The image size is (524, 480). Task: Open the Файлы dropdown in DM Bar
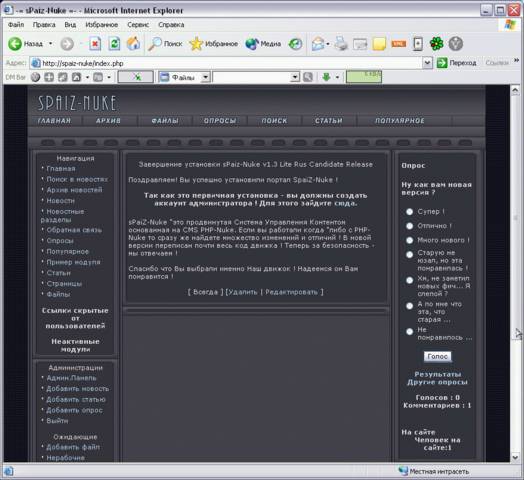[205, 77]
